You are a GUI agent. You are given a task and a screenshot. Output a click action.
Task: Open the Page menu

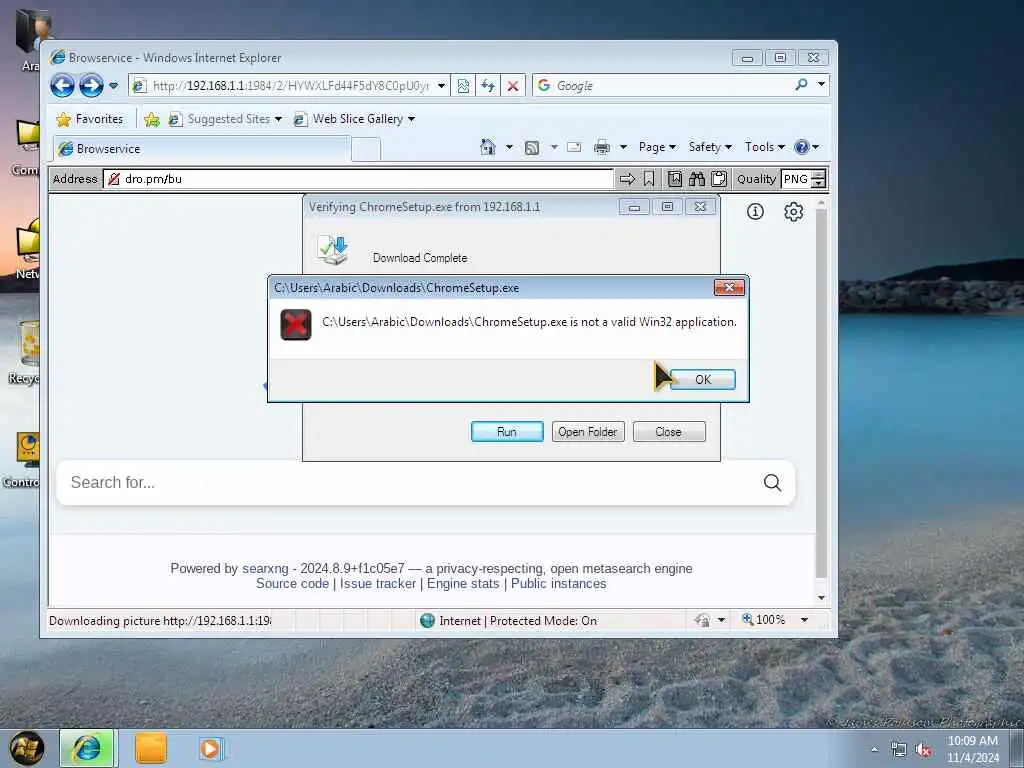[657, 147]
